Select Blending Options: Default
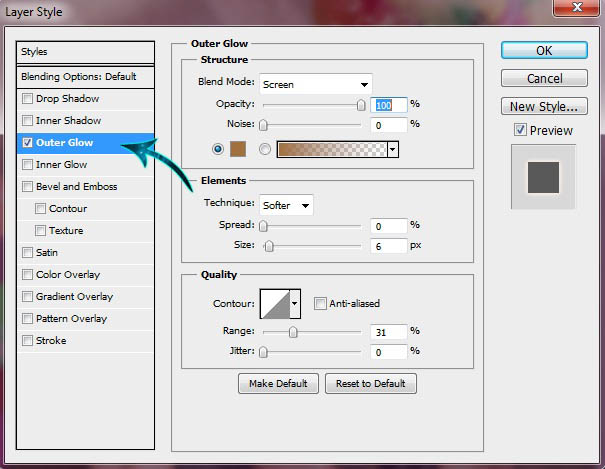Viewport: 605px width, 469px height. click(85, 77)
